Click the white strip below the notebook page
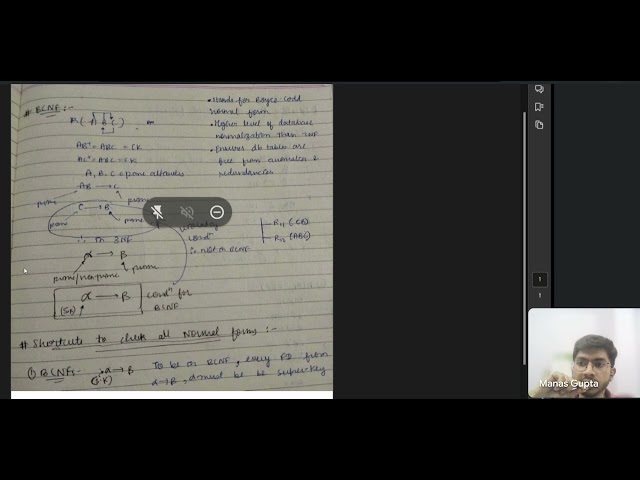Viewport: 640px width, 480px height. [172, 395]
